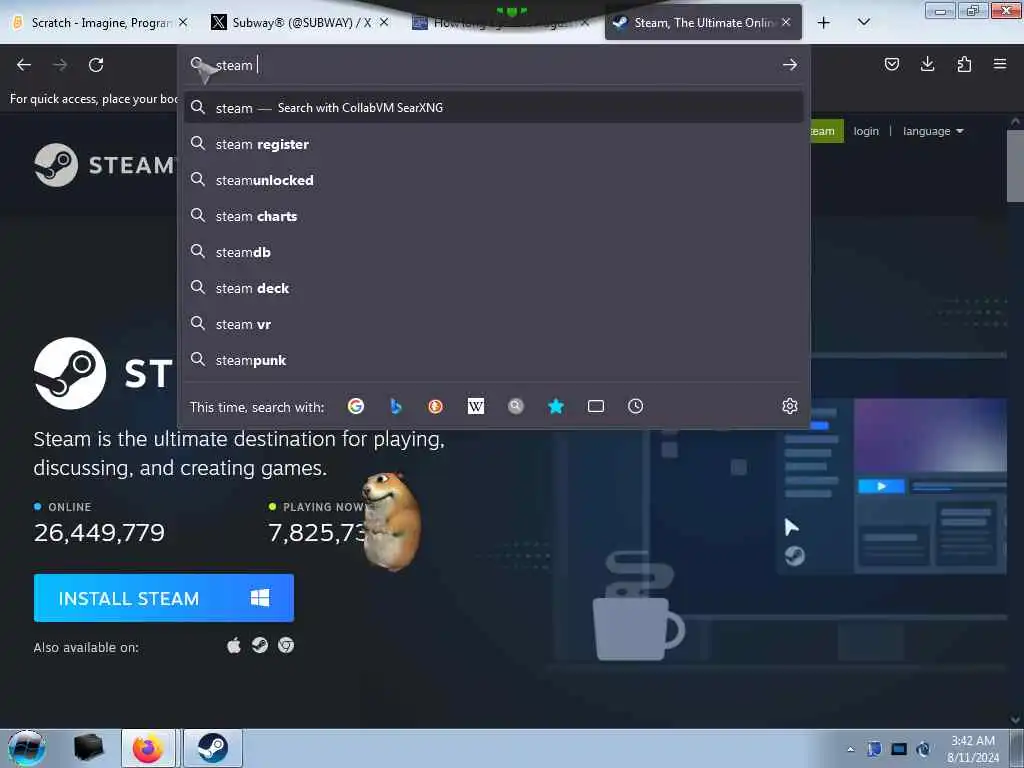
Task: Close the Scratch tab
Action: coord(183,22)
